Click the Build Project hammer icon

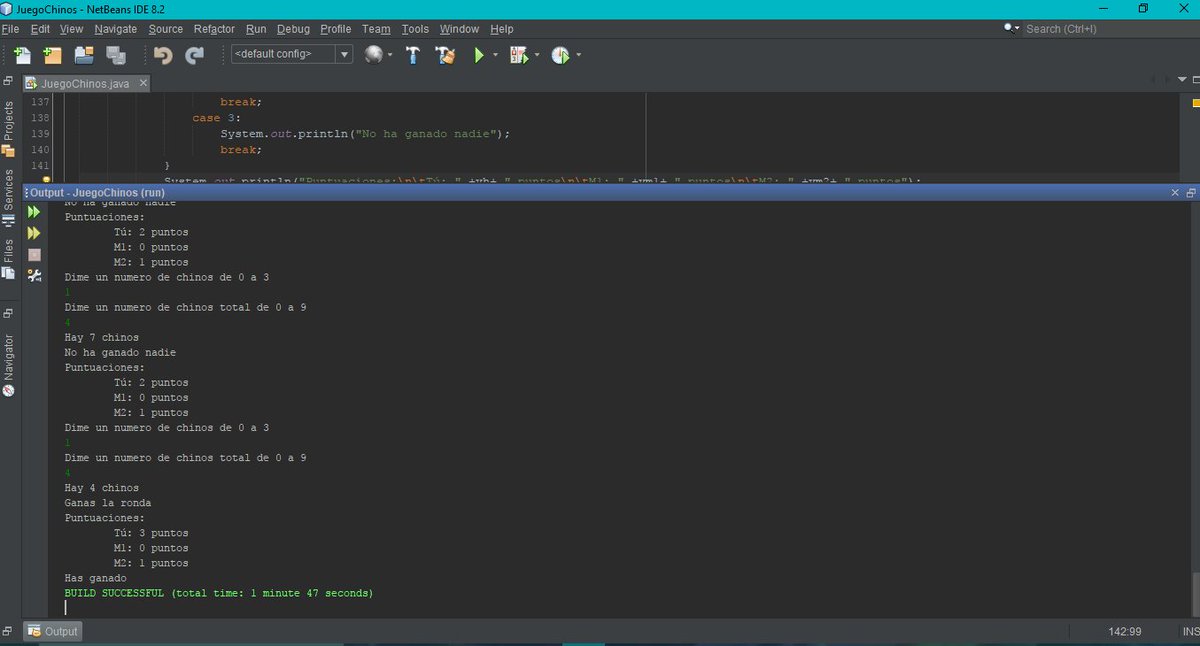click(412, 55)
